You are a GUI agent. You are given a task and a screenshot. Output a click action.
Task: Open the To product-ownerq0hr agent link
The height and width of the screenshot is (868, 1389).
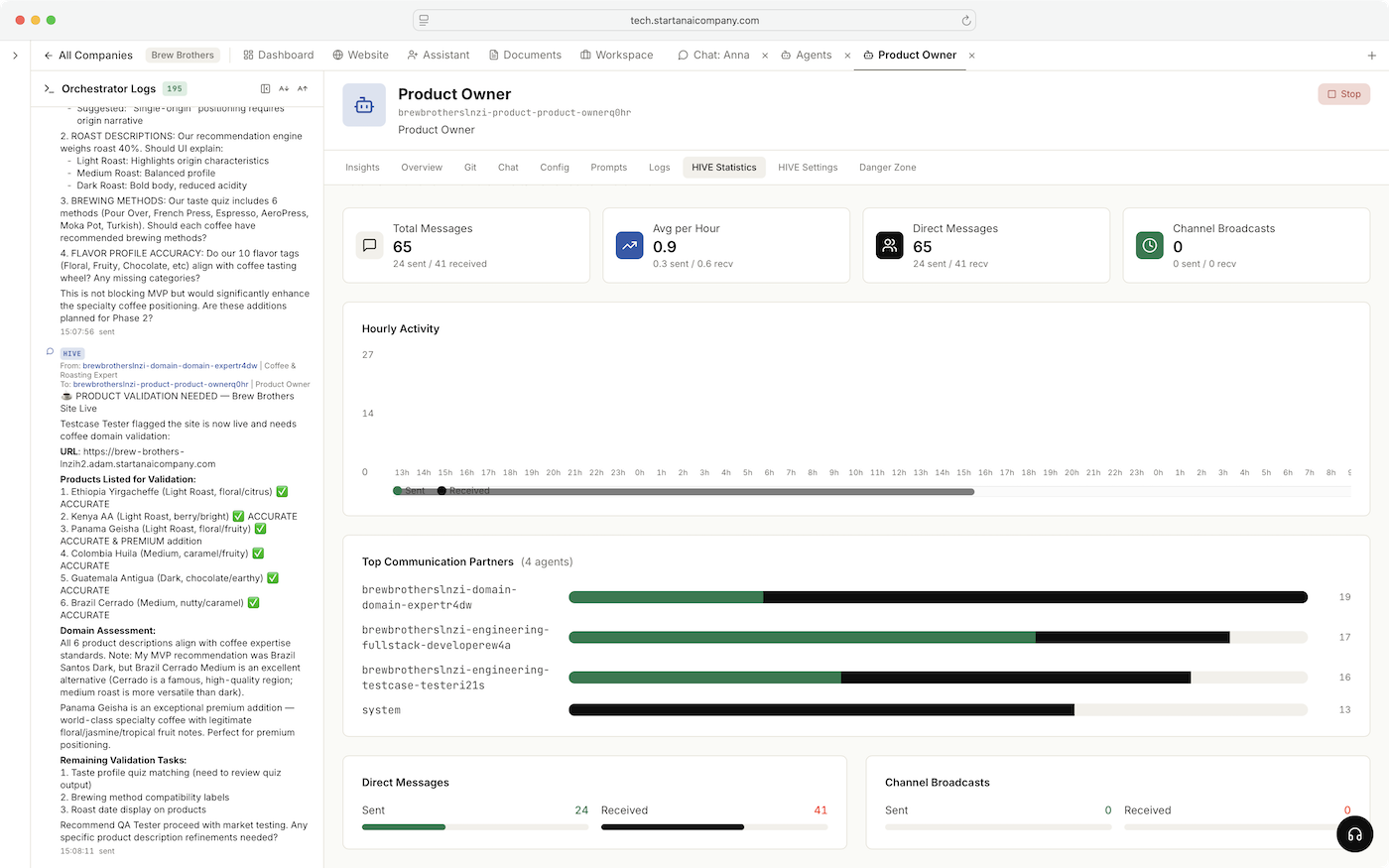tap(161, 385)
